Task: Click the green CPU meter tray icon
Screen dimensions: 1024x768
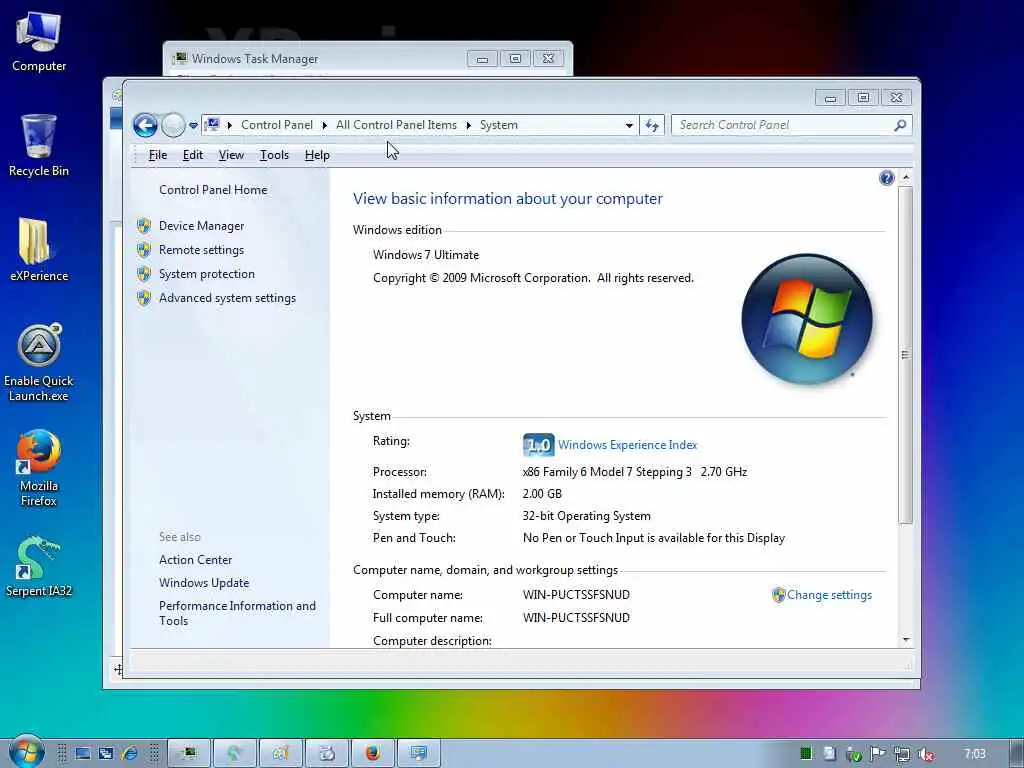Action: point(806,754)
